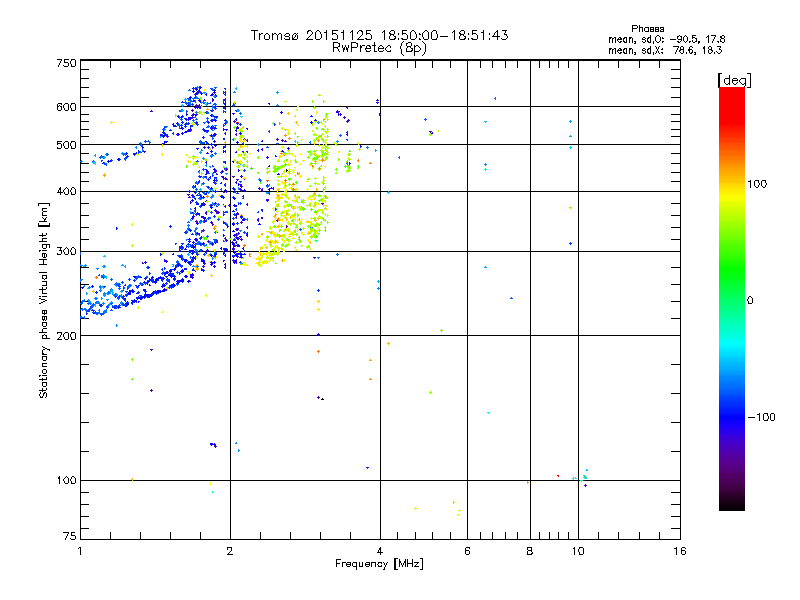Click the '0' colorbar tick label
This screenshot has width=800, height=600.
[x=750, y=301]
